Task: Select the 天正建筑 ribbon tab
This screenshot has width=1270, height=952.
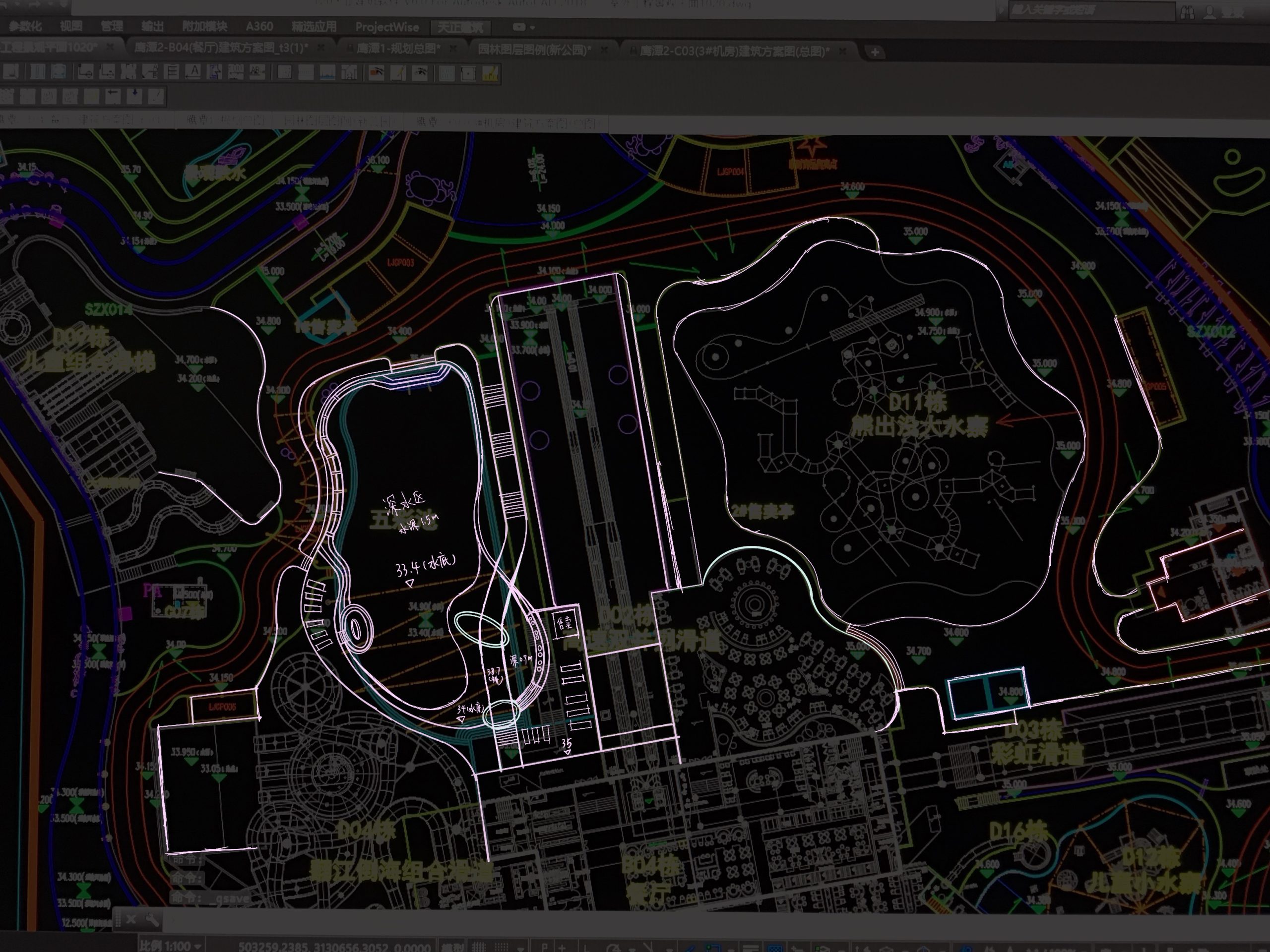Action: [x=460, y=27]
